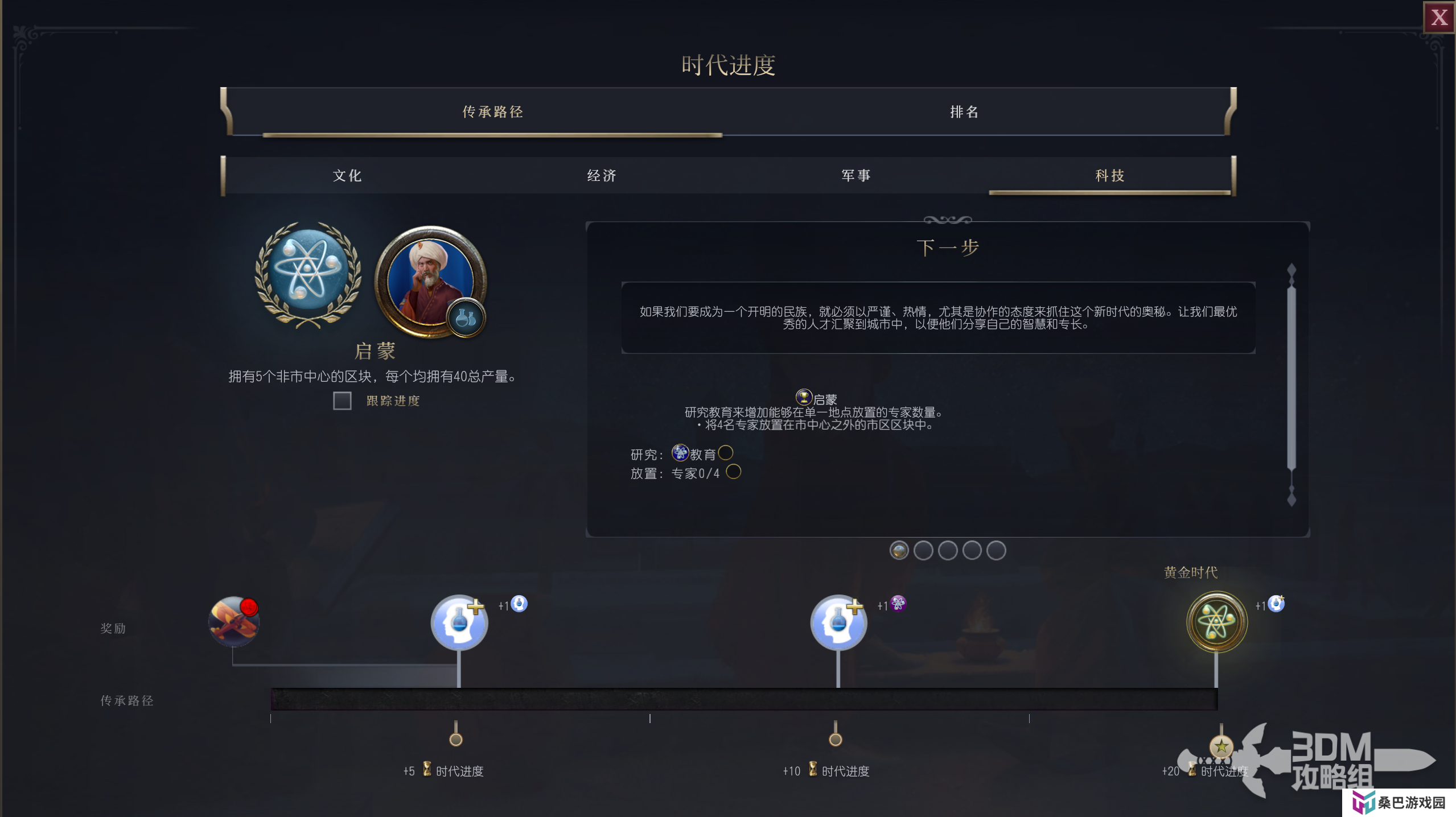Screen dimensions: 1456x817
Task: Enable the 跟踪进度 checkbox
Action: (x=342, y=401)
